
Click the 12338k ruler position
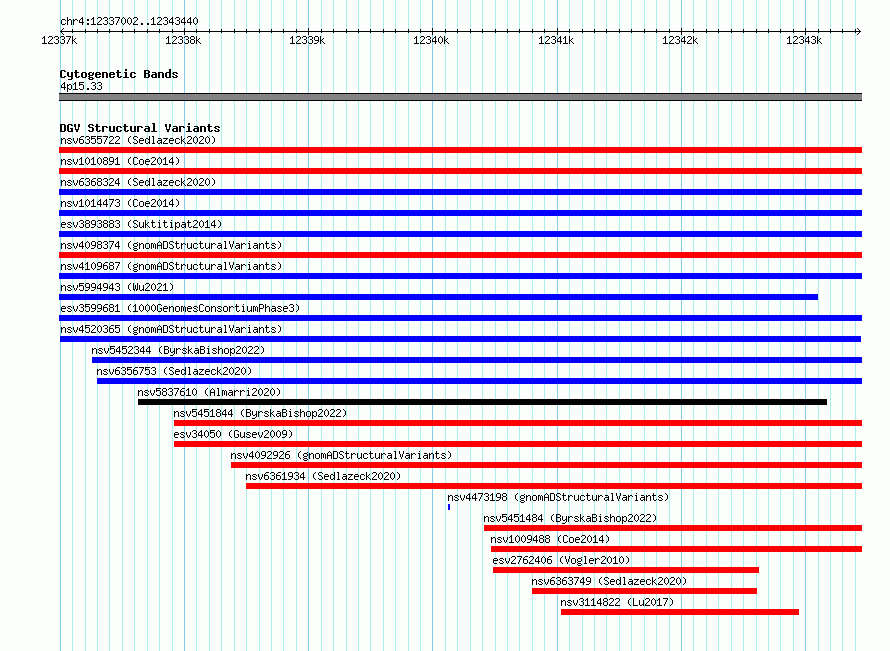point(183,40)
